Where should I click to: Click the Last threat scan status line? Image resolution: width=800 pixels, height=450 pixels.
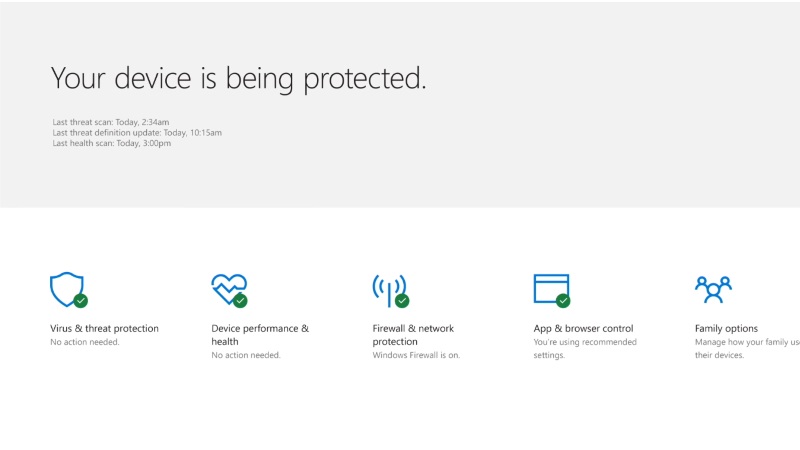pyautogui.click(x=110, y=122)
